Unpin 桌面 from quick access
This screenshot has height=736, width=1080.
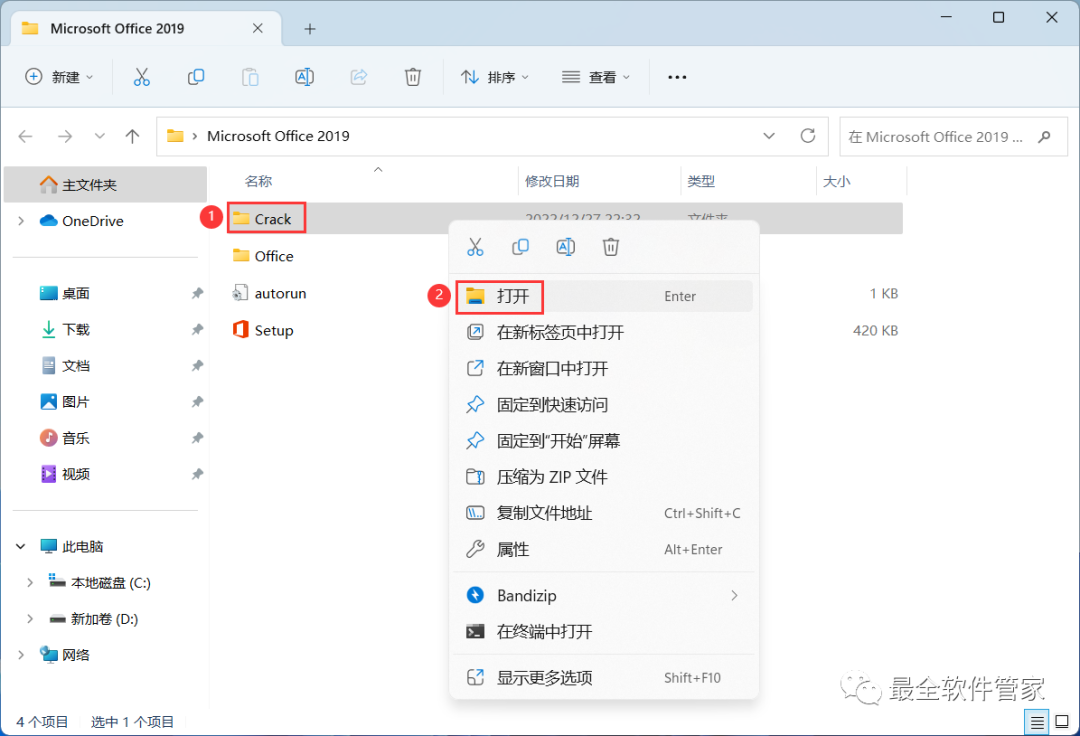[x=197, y=293]
